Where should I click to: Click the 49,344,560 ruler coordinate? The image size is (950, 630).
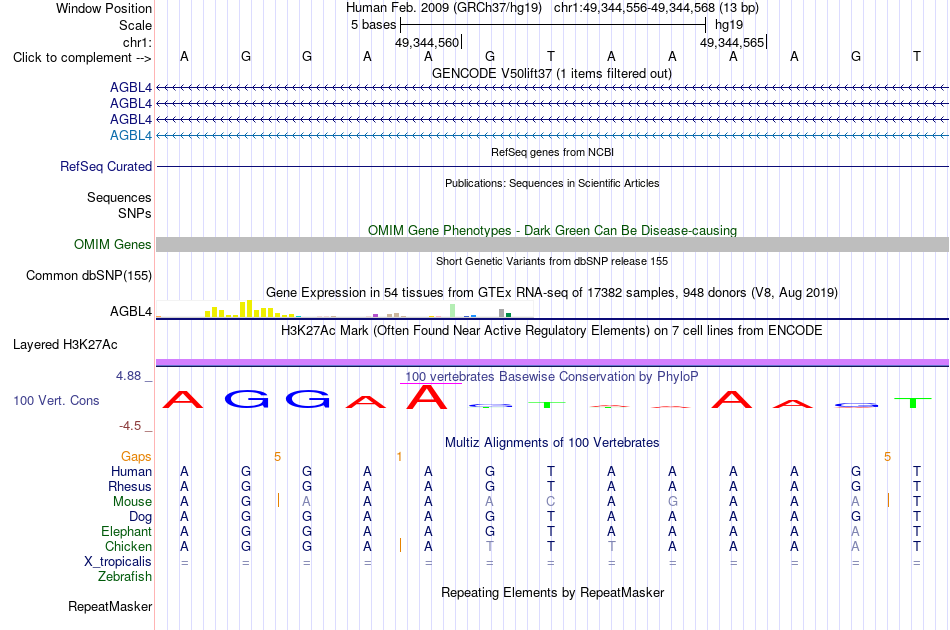point(427,42)
